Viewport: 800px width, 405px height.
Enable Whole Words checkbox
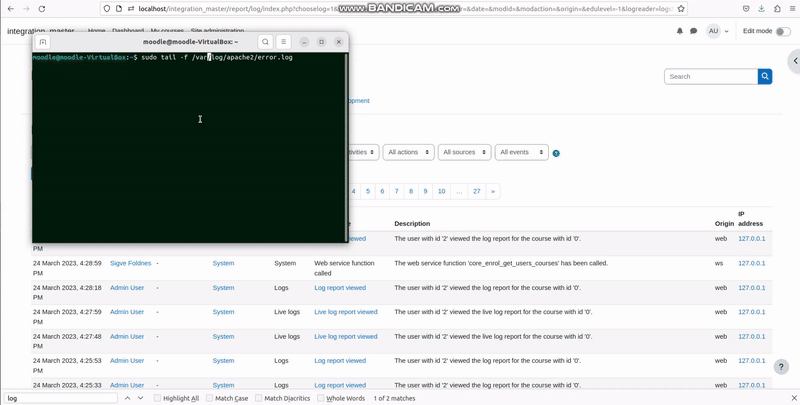pyautogui.click(x=320, y=398)
